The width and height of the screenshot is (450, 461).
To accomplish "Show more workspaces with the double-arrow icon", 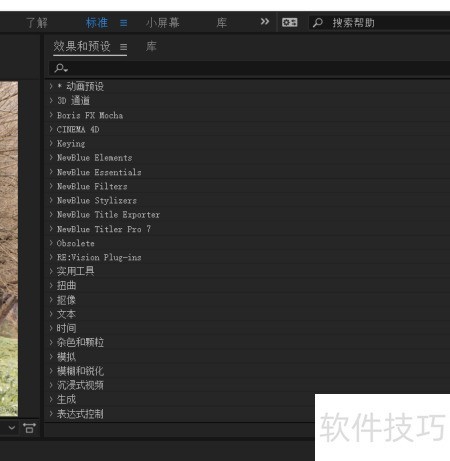I will pyautogui.click(x=265, y=22).
